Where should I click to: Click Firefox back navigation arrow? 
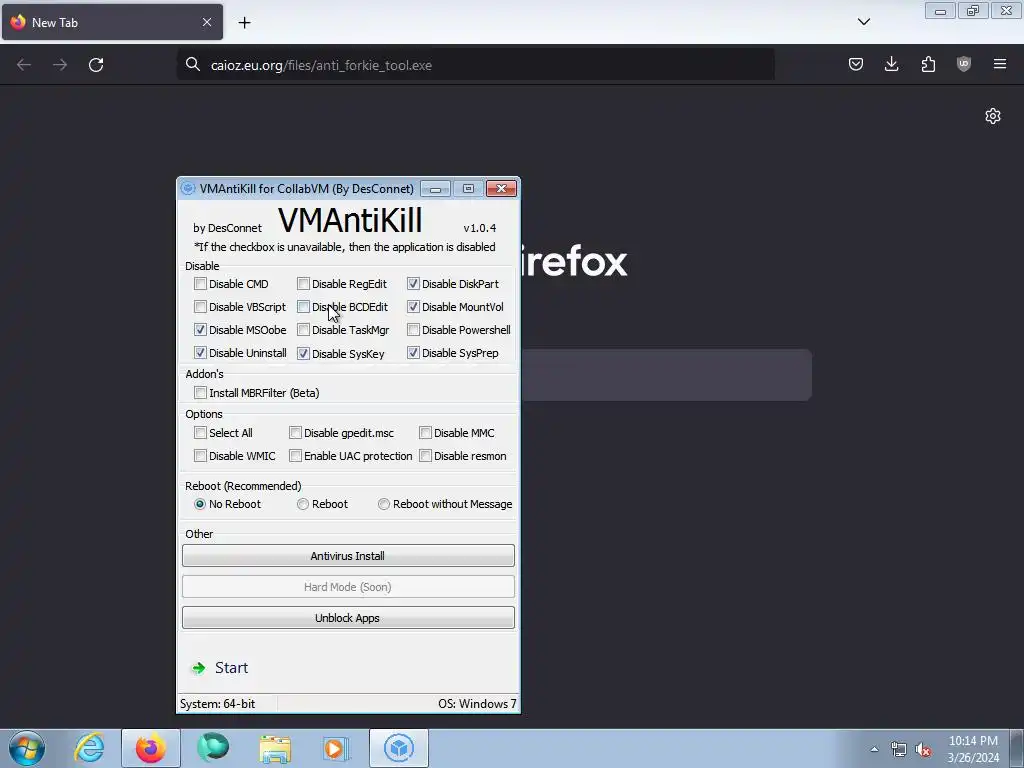(x=24, y=65)
